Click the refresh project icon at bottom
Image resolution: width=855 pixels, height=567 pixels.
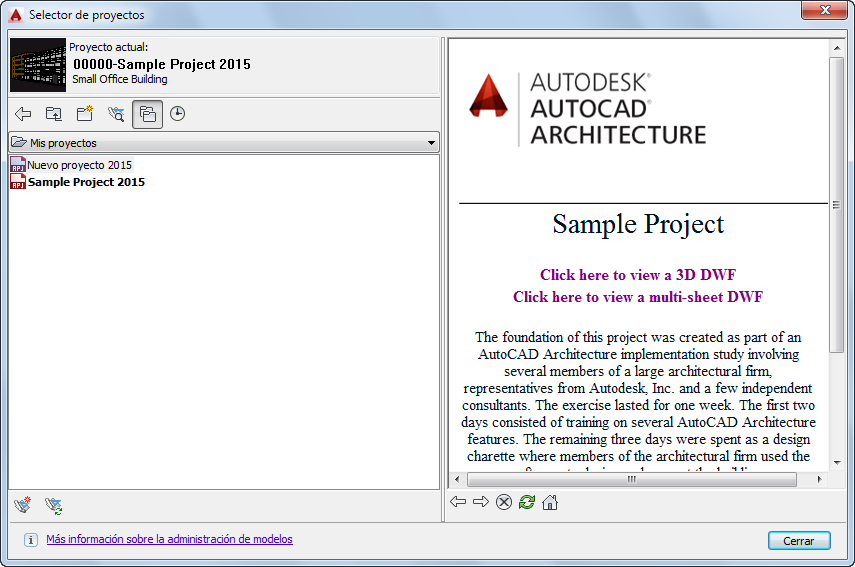[x=53, y=506]
